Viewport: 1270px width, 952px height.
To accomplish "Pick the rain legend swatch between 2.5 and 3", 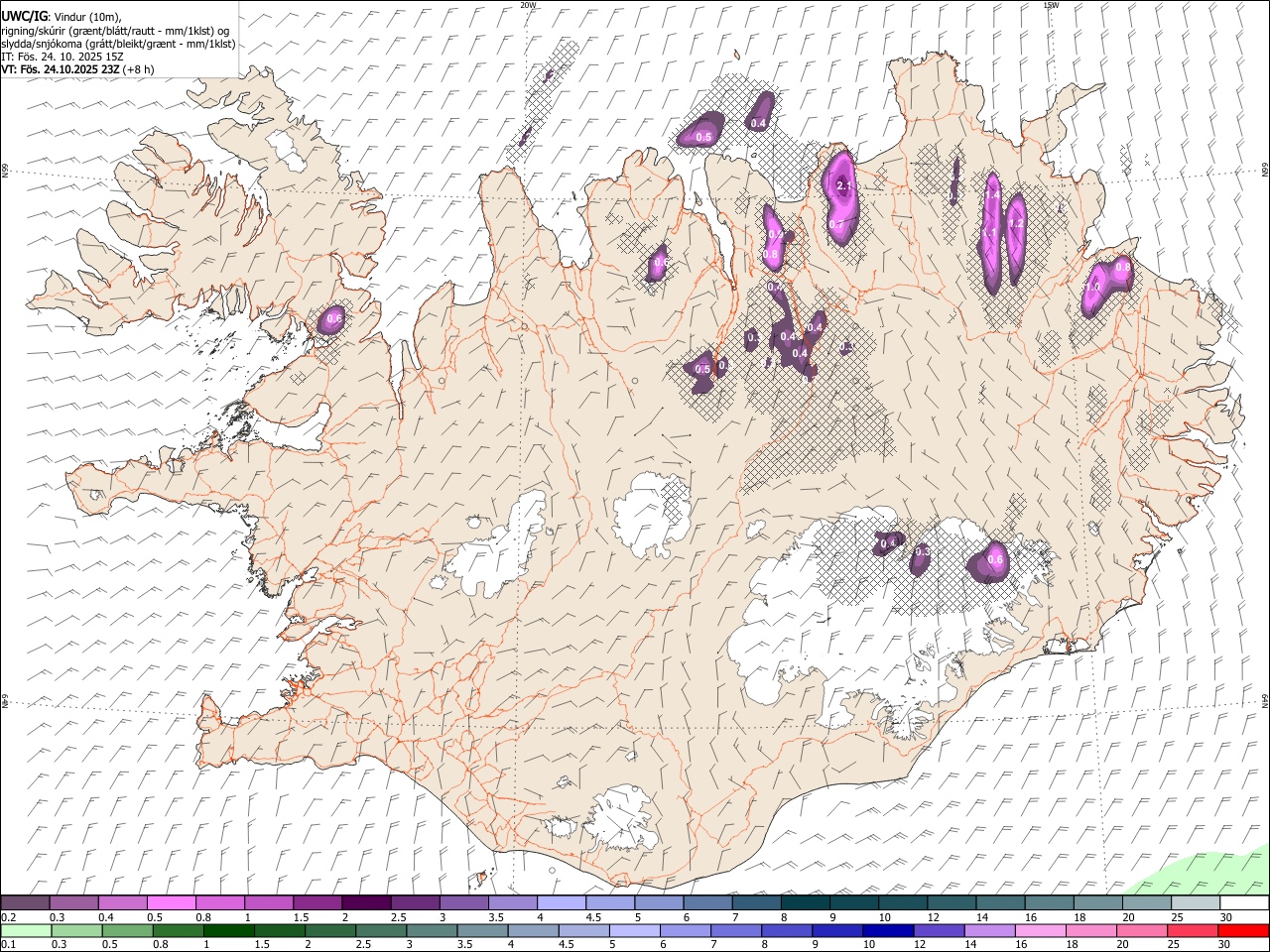I will pos(381,931).
